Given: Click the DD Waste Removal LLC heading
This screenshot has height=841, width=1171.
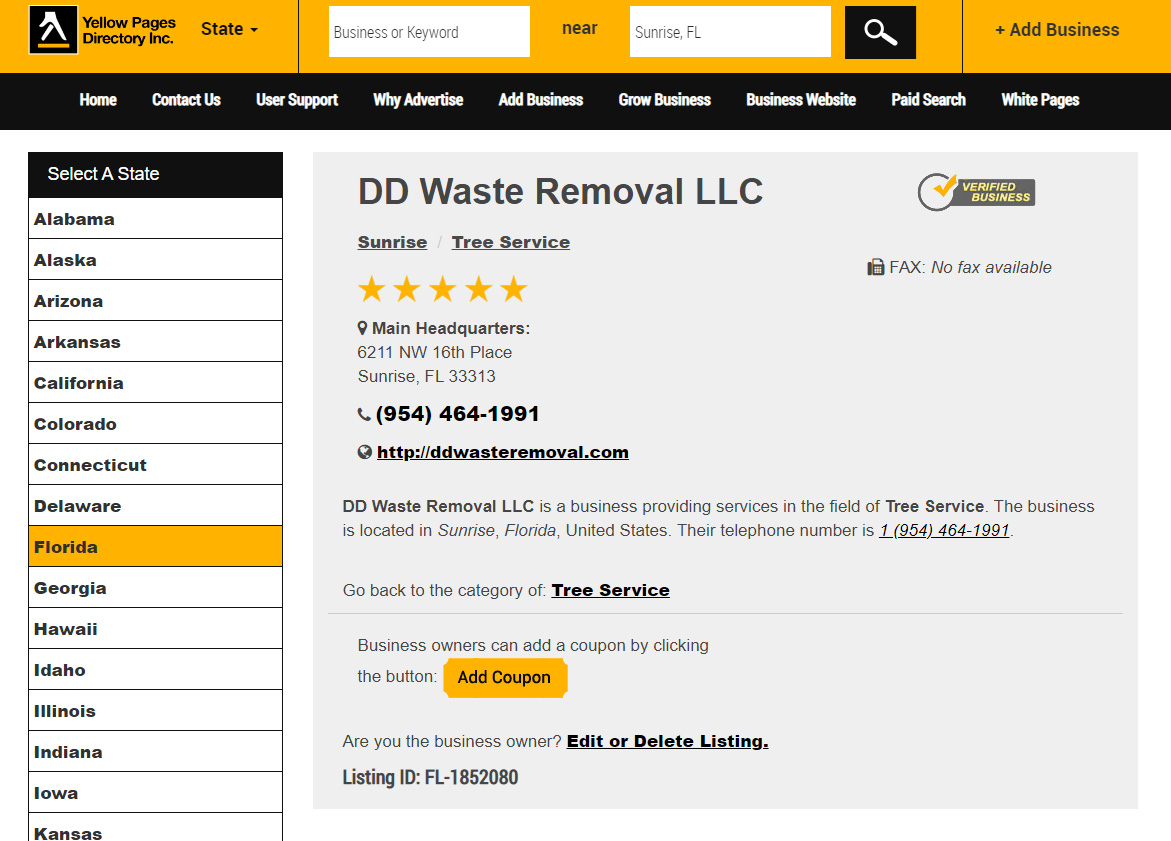Looking at the screenshot, I should (560, 191).
